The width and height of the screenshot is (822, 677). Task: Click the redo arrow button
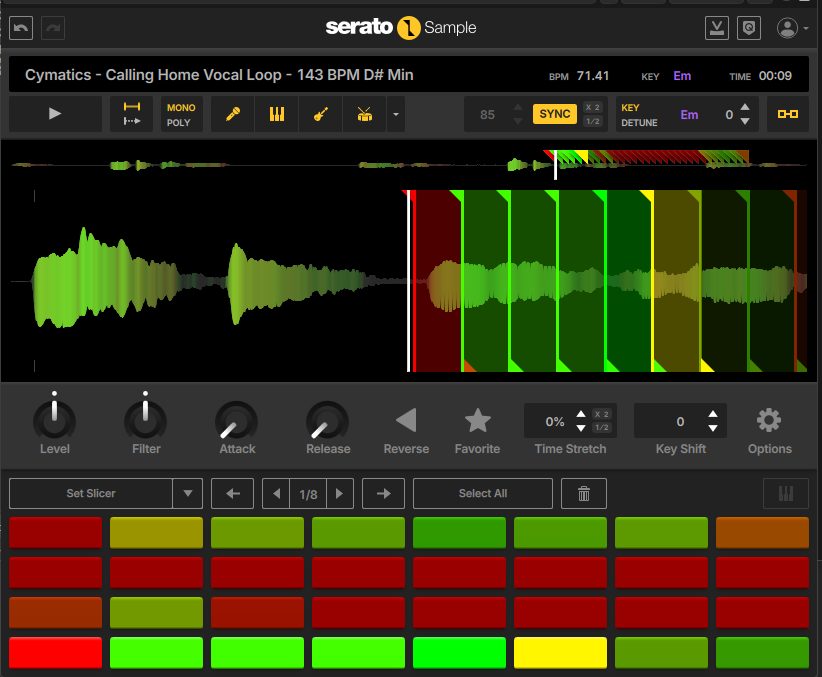[52, 28]
